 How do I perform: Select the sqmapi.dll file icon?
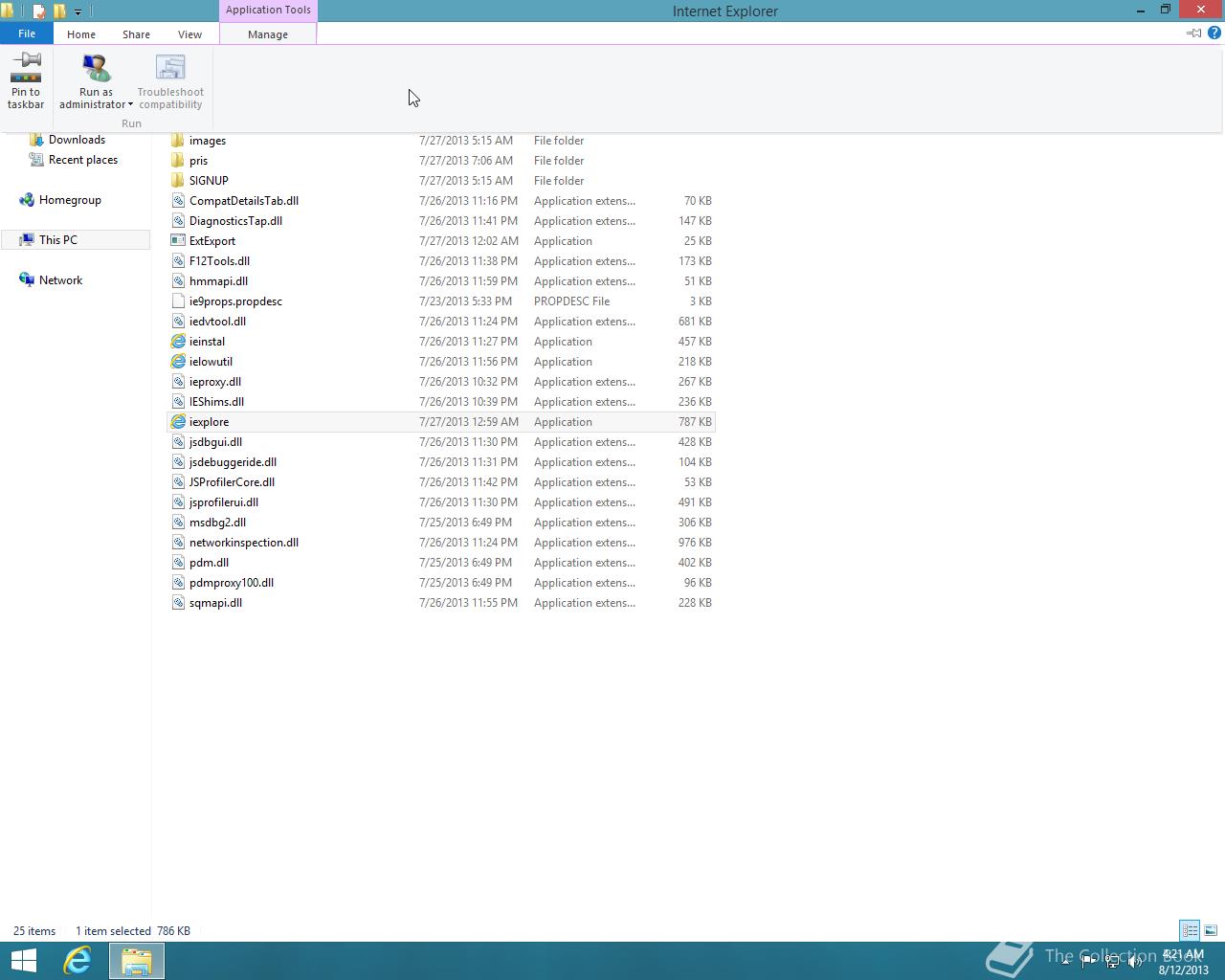click(178, 603)
